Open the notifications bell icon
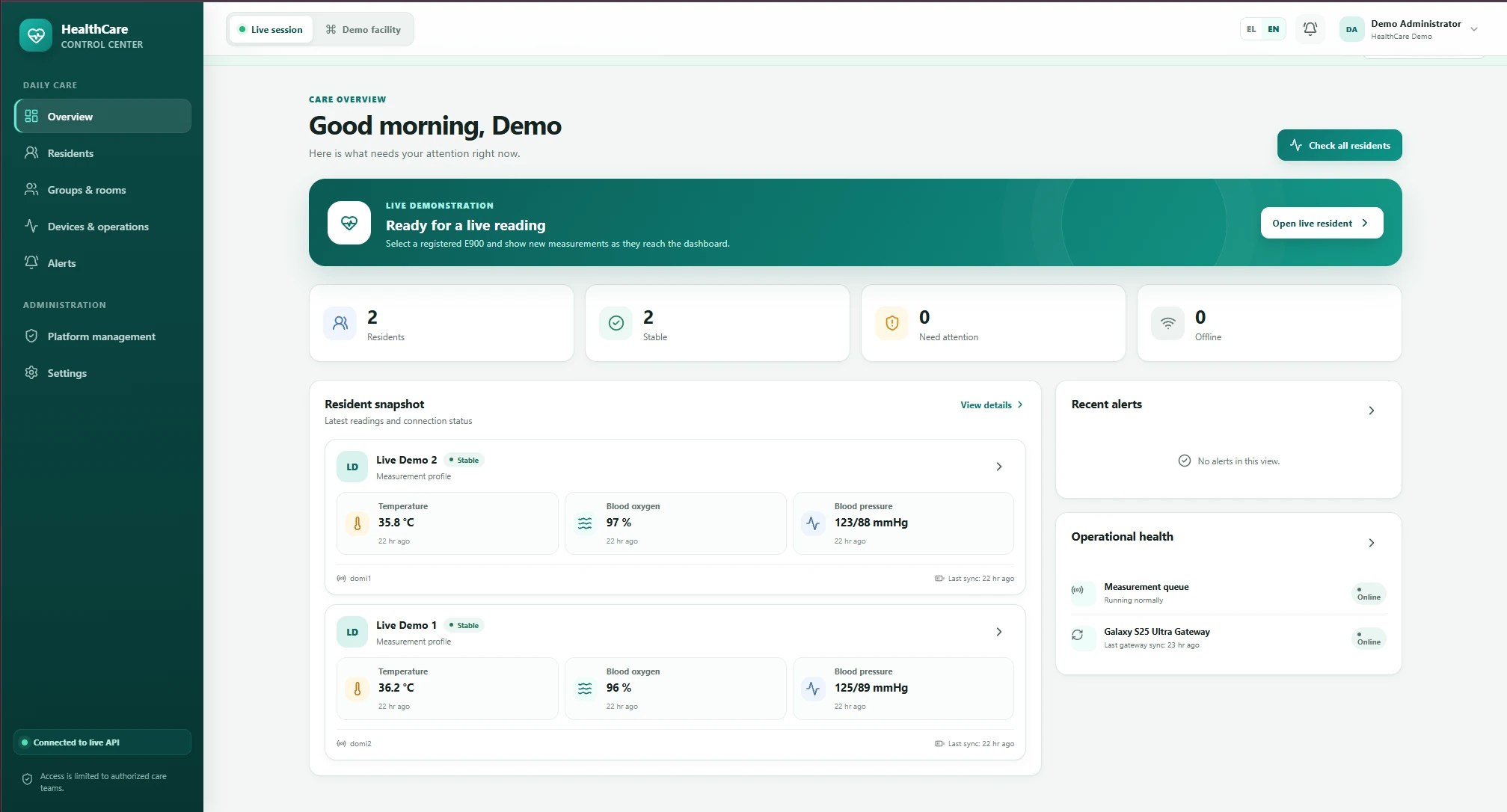The width and height of the screenshot is (1507, 812). pyautogui.click(x=1310, y=29)
